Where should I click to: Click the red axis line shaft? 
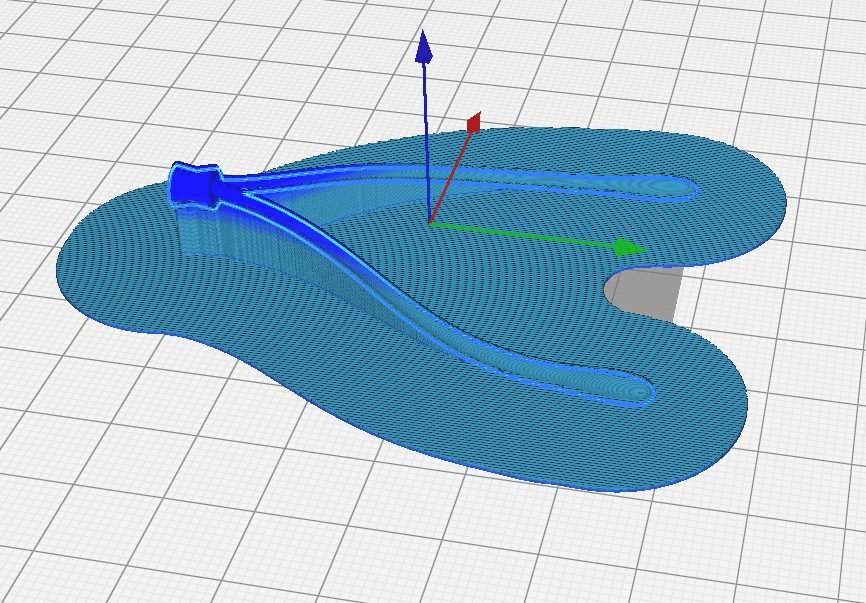coord(450,177)
